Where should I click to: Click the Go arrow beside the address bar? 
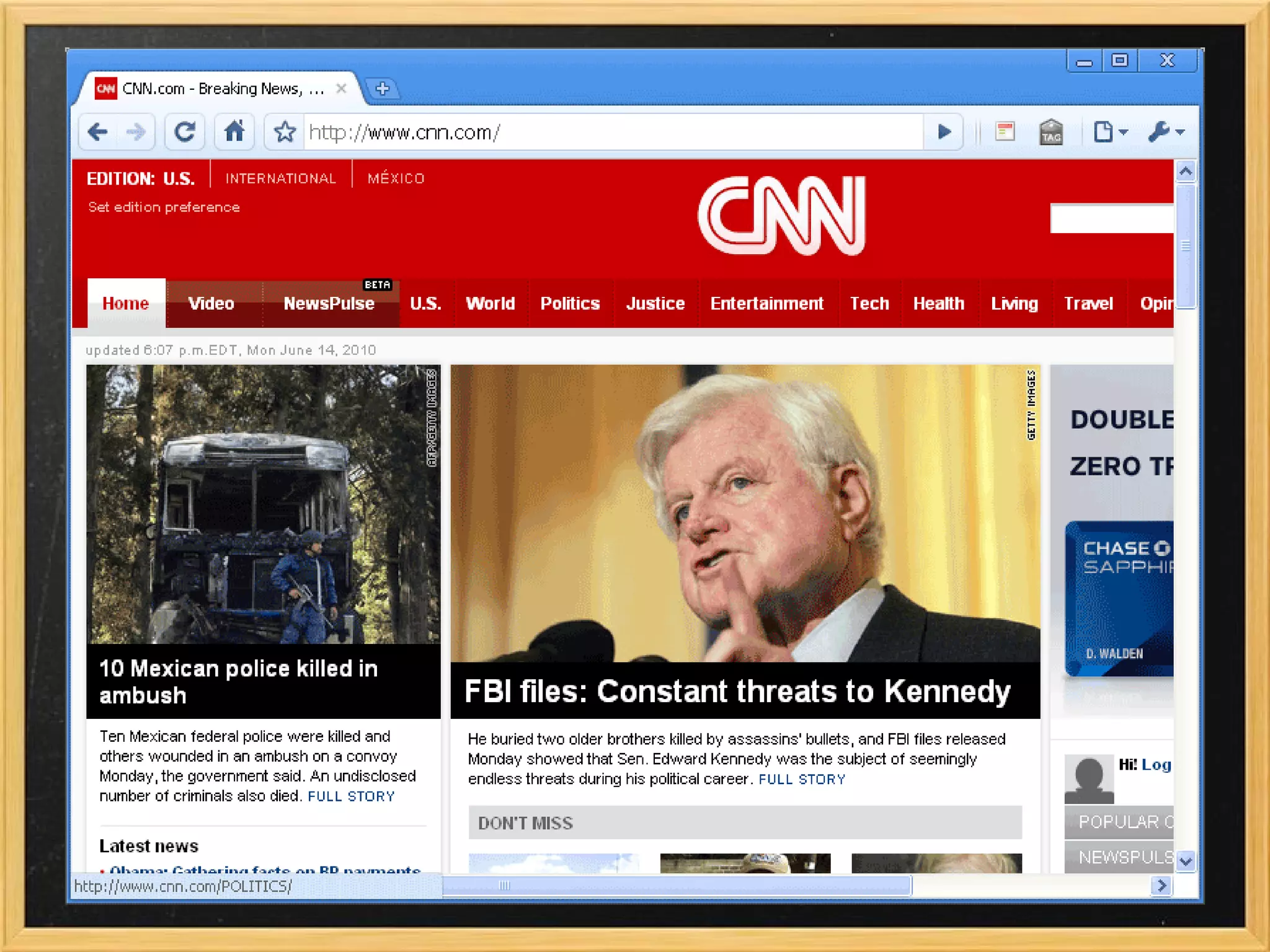[x=944, y=131]
